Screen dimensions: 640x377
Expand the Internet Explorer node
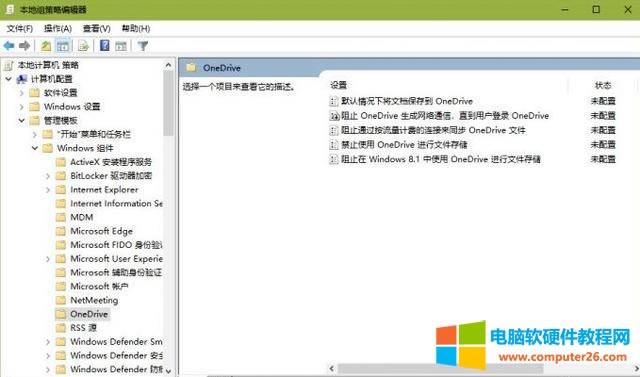(48, 190)
